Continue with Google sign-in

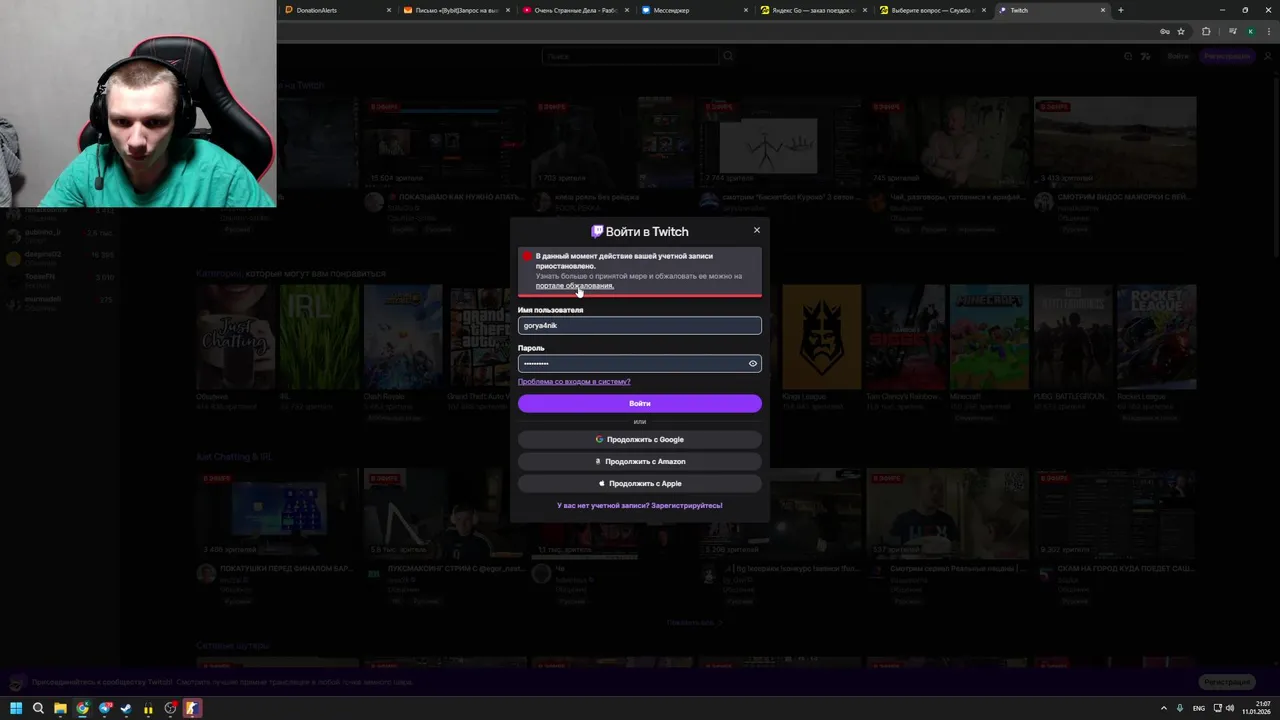click(x=639, y=439)
